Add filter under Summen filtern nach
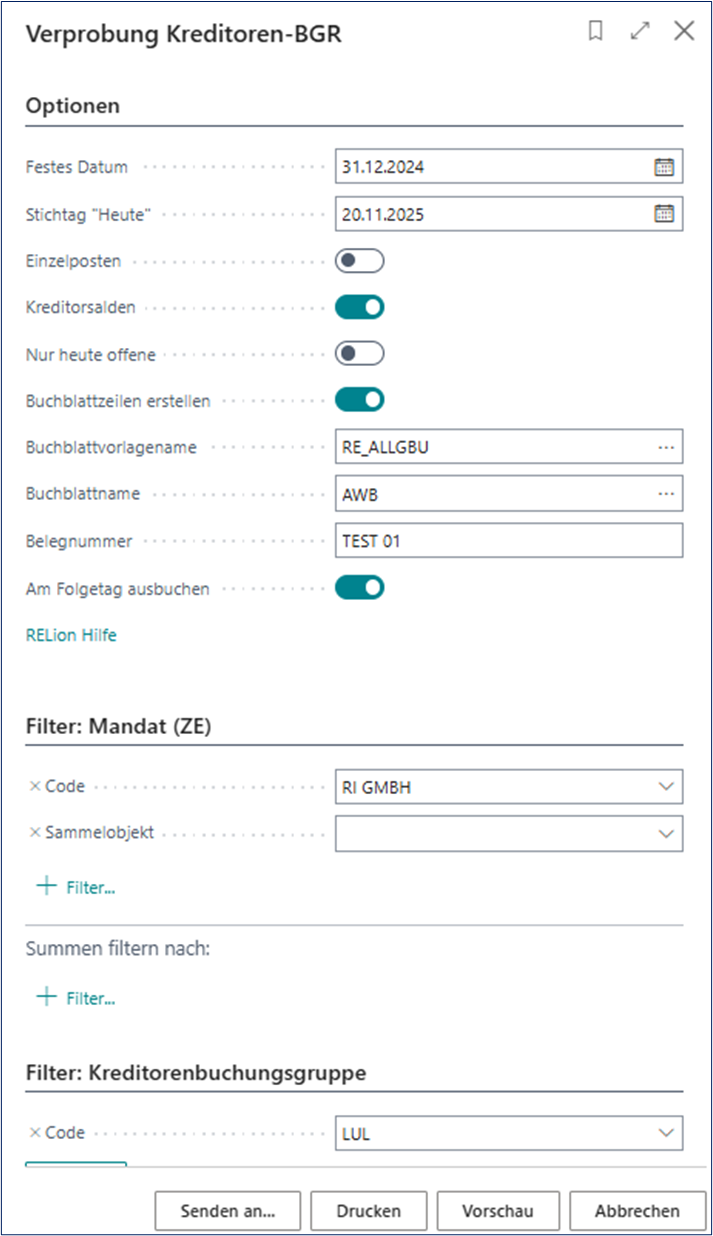 pos(76,998)
